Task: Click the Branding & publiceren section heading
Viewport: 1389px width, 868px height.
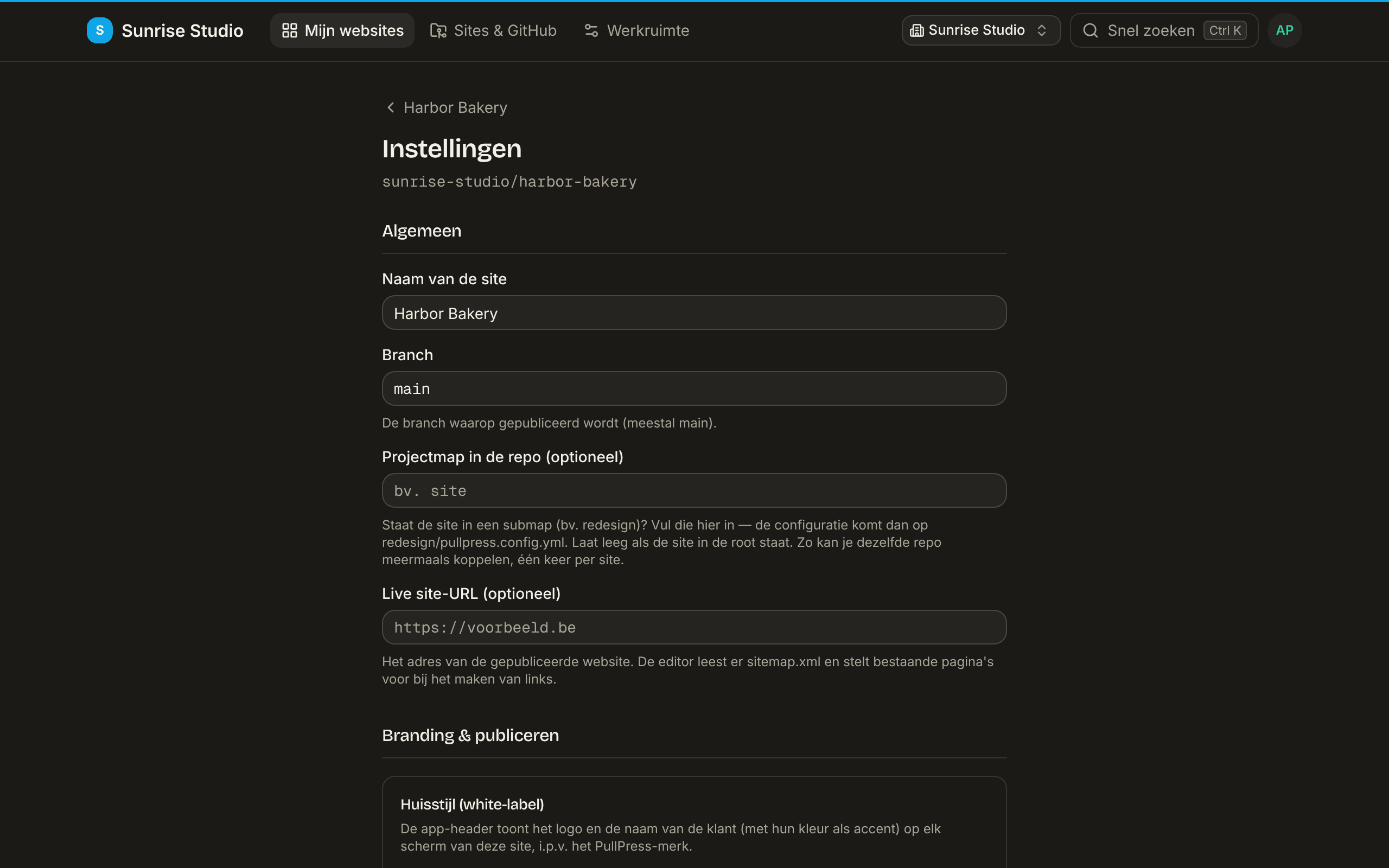Action: tap(470, 736)
